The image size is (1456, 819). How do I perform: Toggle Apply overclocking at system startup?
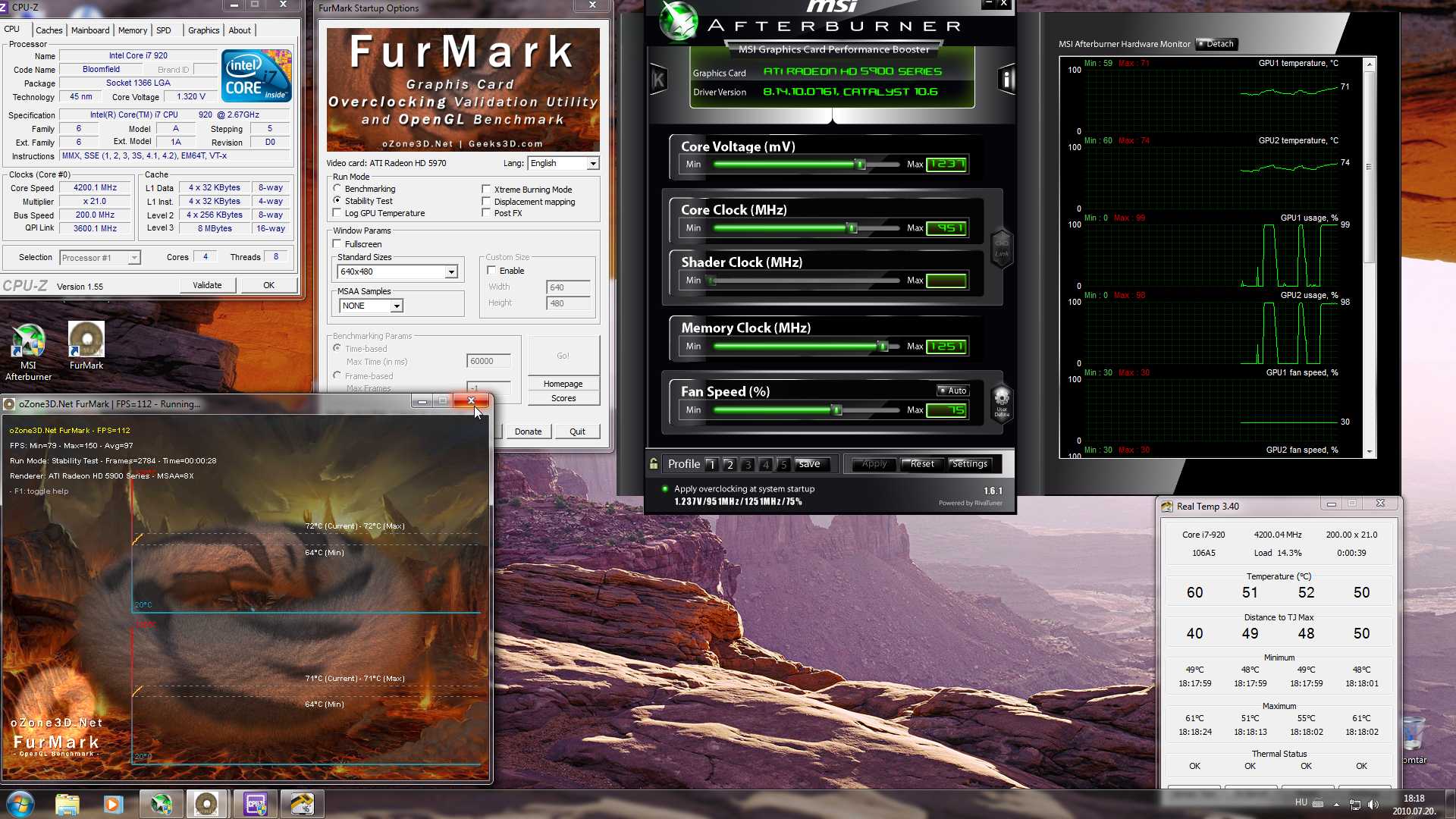point(665,489)
